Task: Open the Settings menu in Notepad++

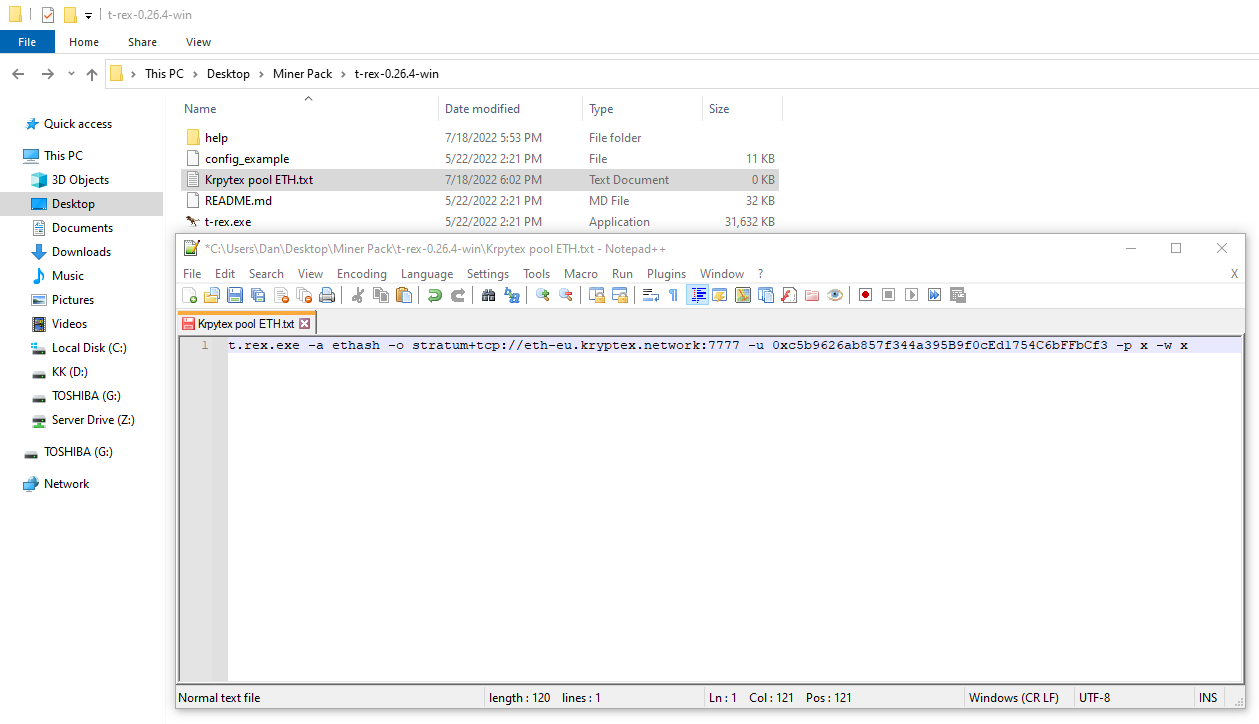Action: tap(488, 273)
